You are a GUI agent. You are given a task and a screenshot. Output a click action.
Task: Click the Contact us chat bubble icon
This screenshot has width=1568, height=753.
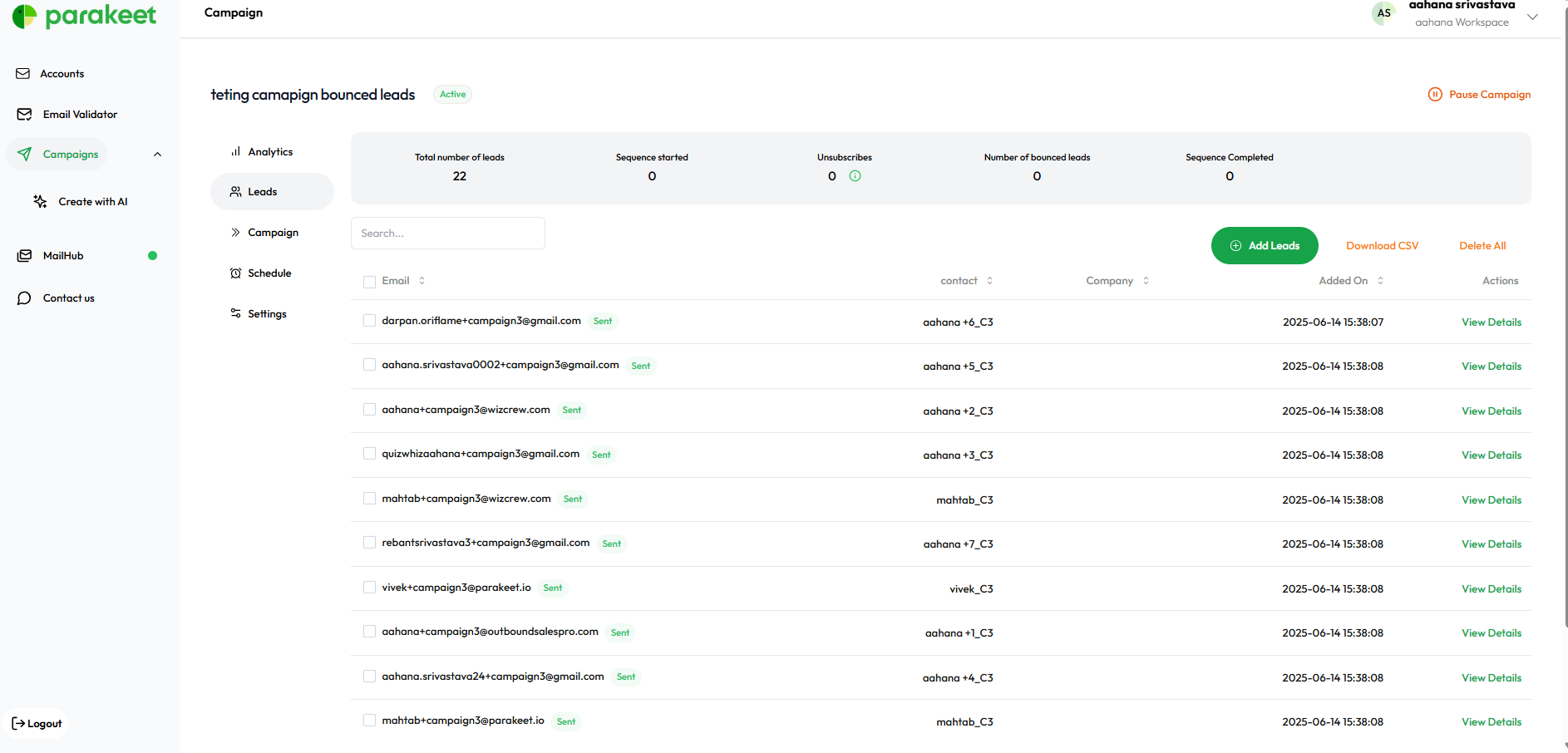[x=24, y=298]
